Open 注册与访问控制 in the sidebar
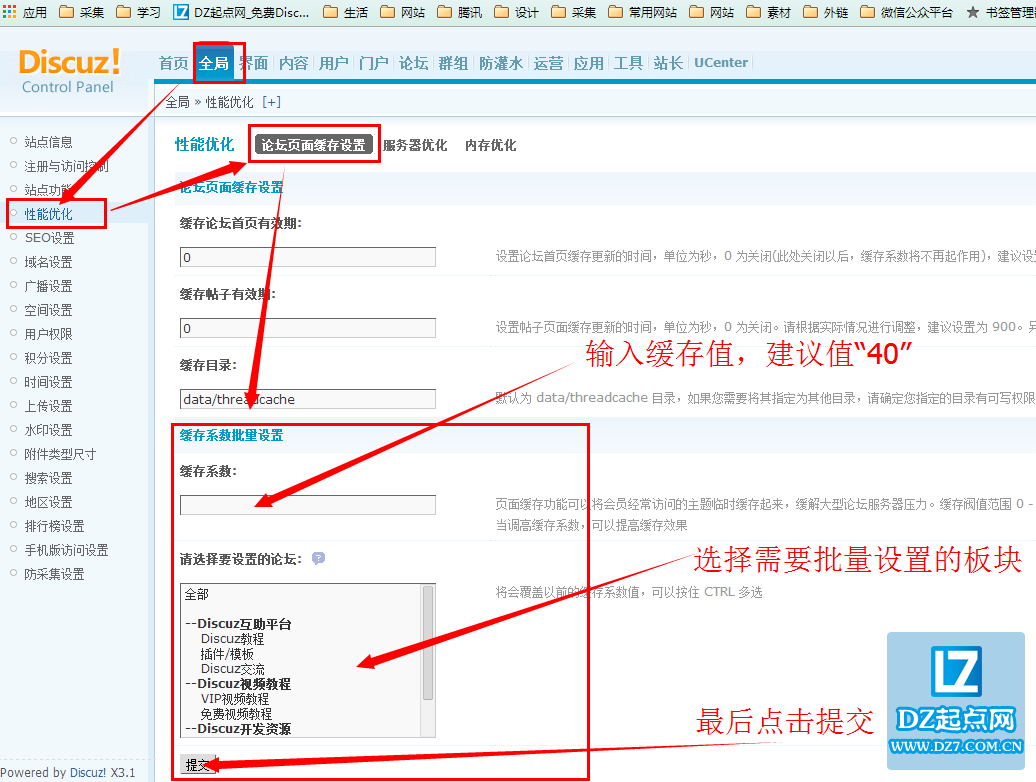The width and height of the screenshot is (1036, 782). pyautogui.click(x=66, y=166)
